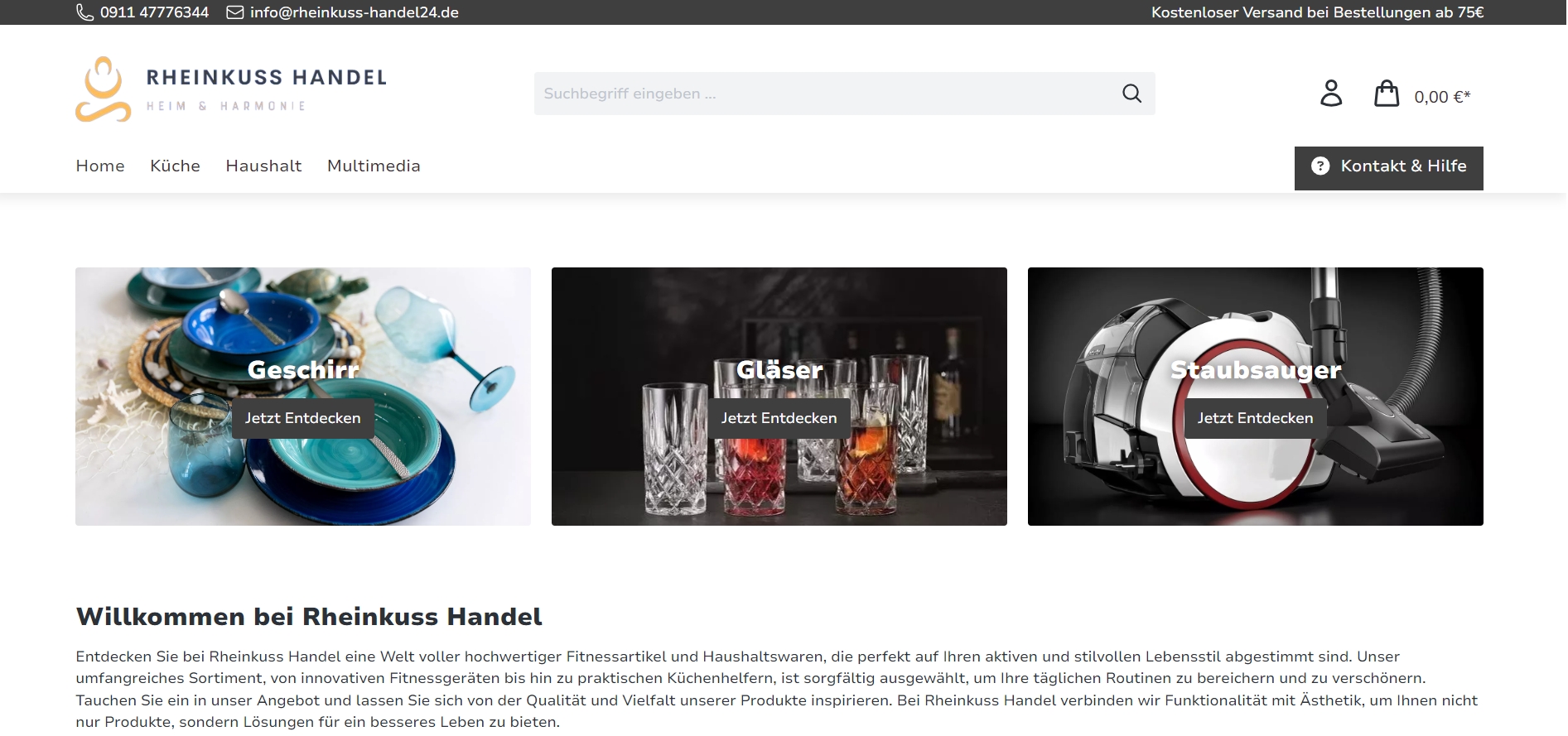The width and height of the screenshot is (1568, 736).
Task: Open the Küche category menu
Action: [x=175, y=166]
